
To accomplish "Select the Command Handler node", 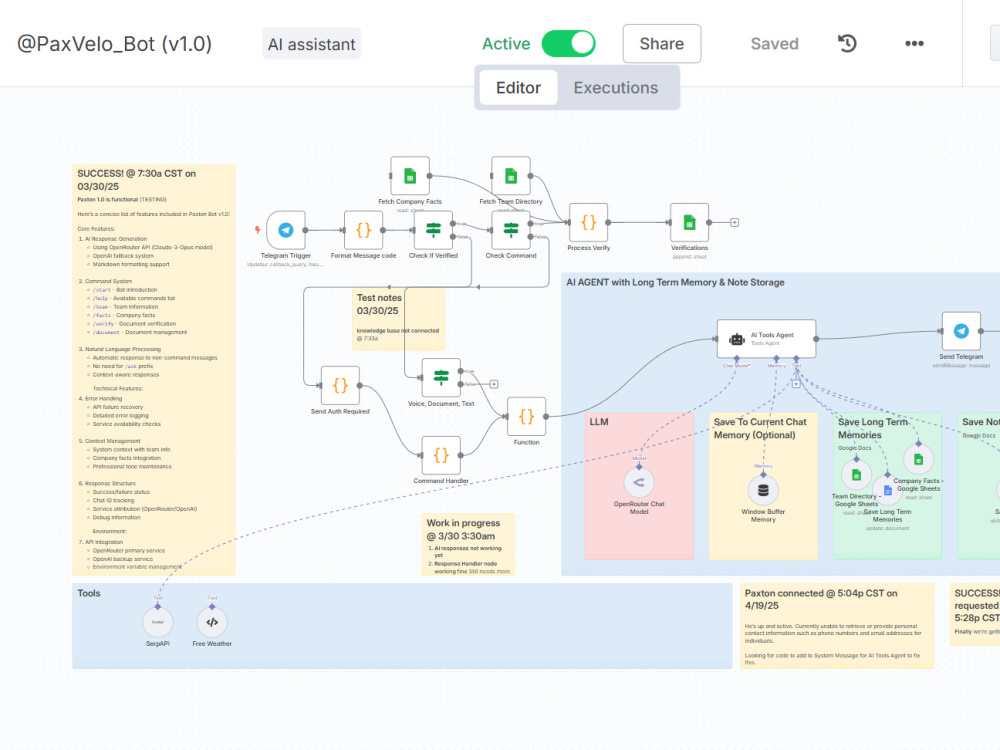I will [x=441, y=455].
